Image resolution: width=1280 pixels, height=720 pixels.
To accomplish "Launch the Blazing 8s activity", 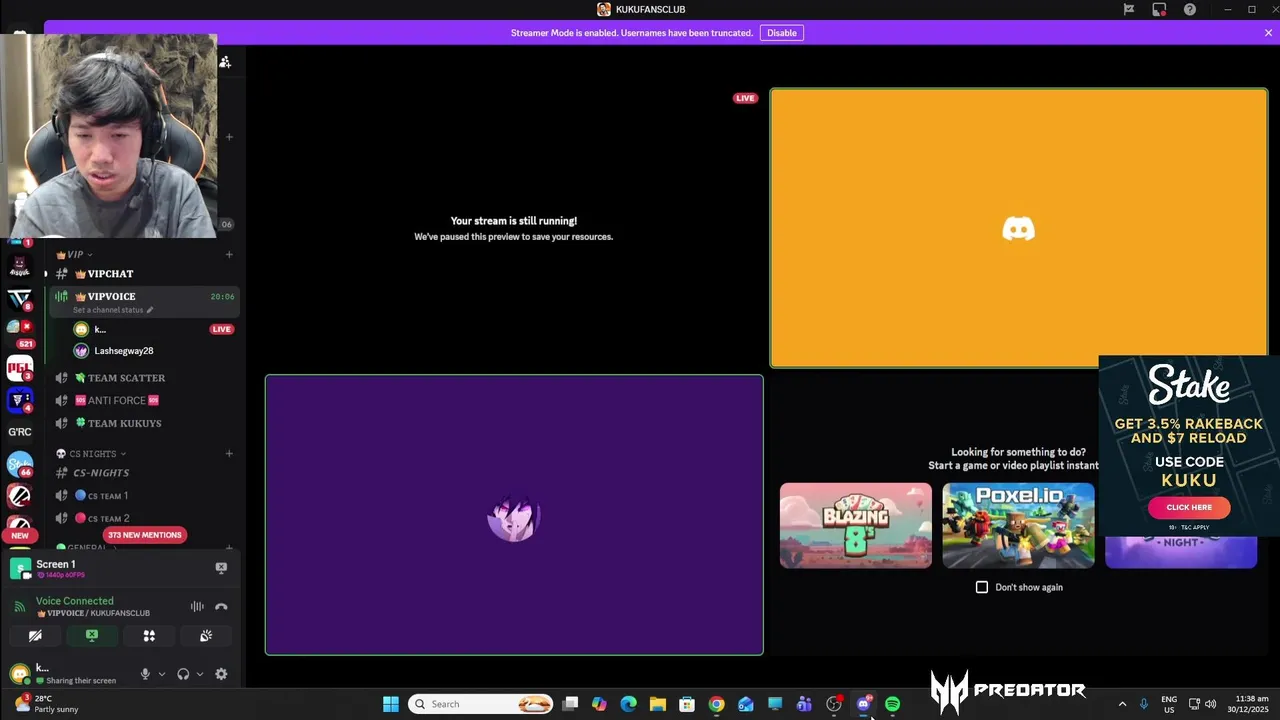I will (856, 525).
